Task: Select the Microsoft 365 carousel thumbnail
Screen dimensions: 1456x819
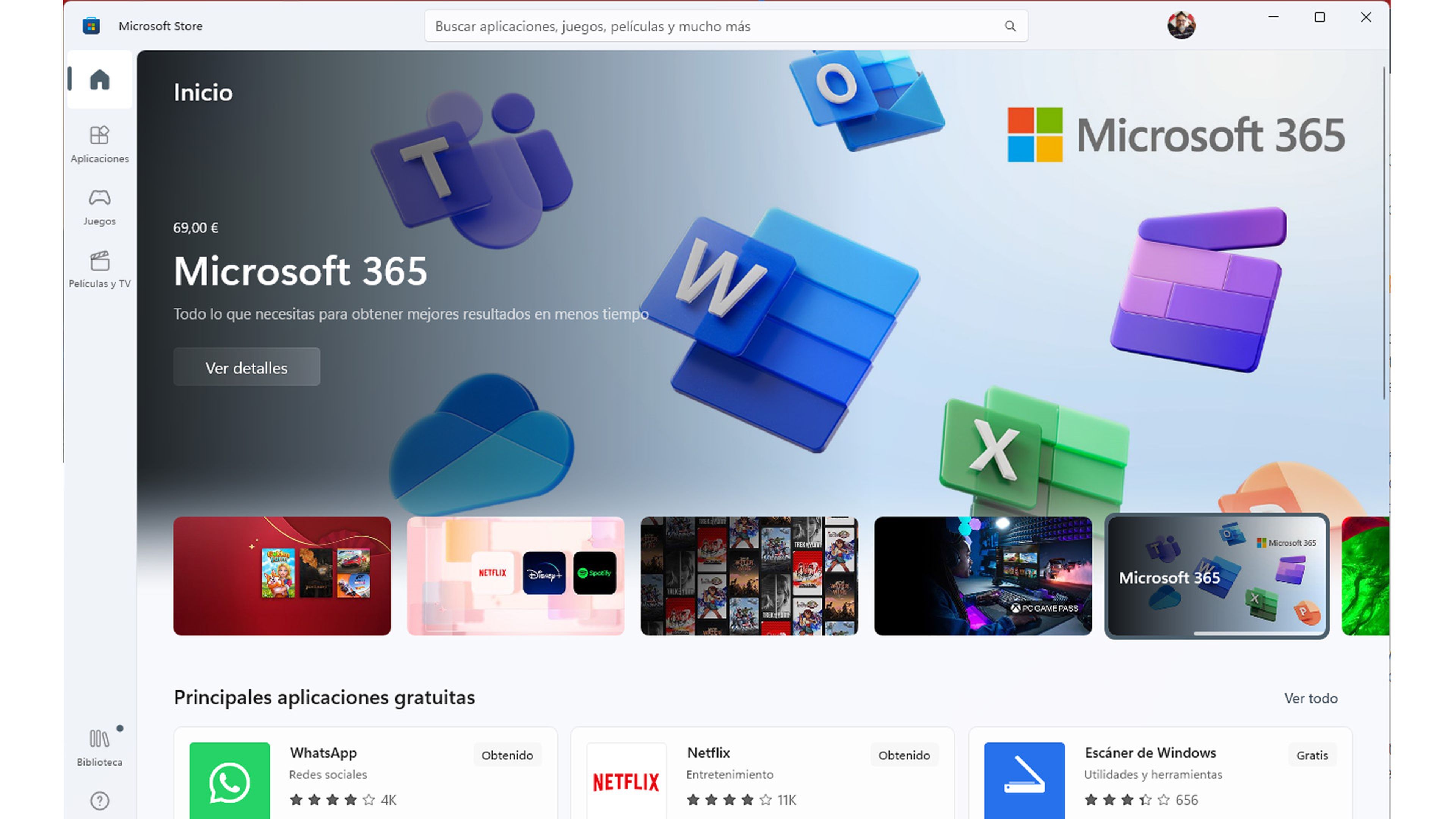Action: pos(1217,576)
